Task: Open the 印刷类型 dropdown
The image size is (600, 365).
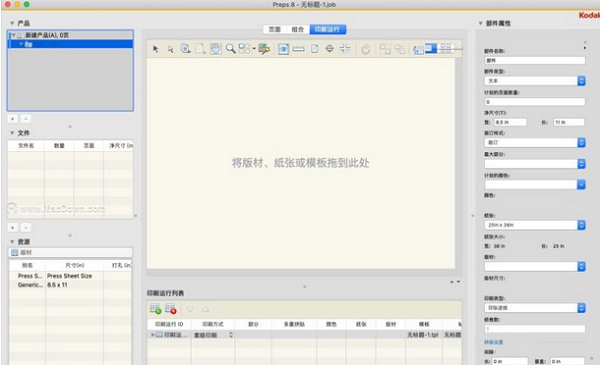Action: tap(535, 308)
